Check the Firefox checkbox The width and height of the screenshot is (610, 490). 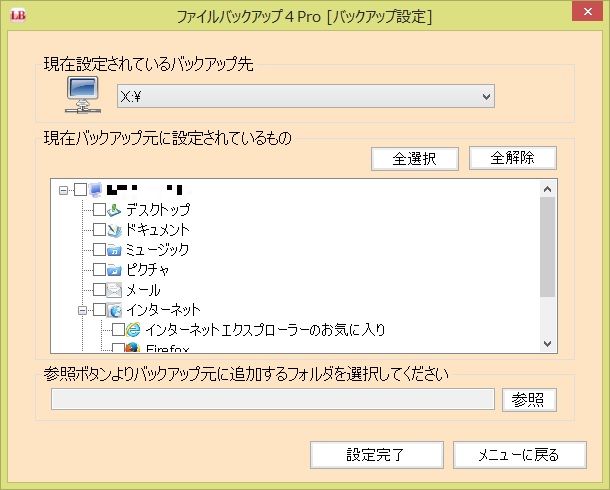pyautogui.click(x=118, y=347)
